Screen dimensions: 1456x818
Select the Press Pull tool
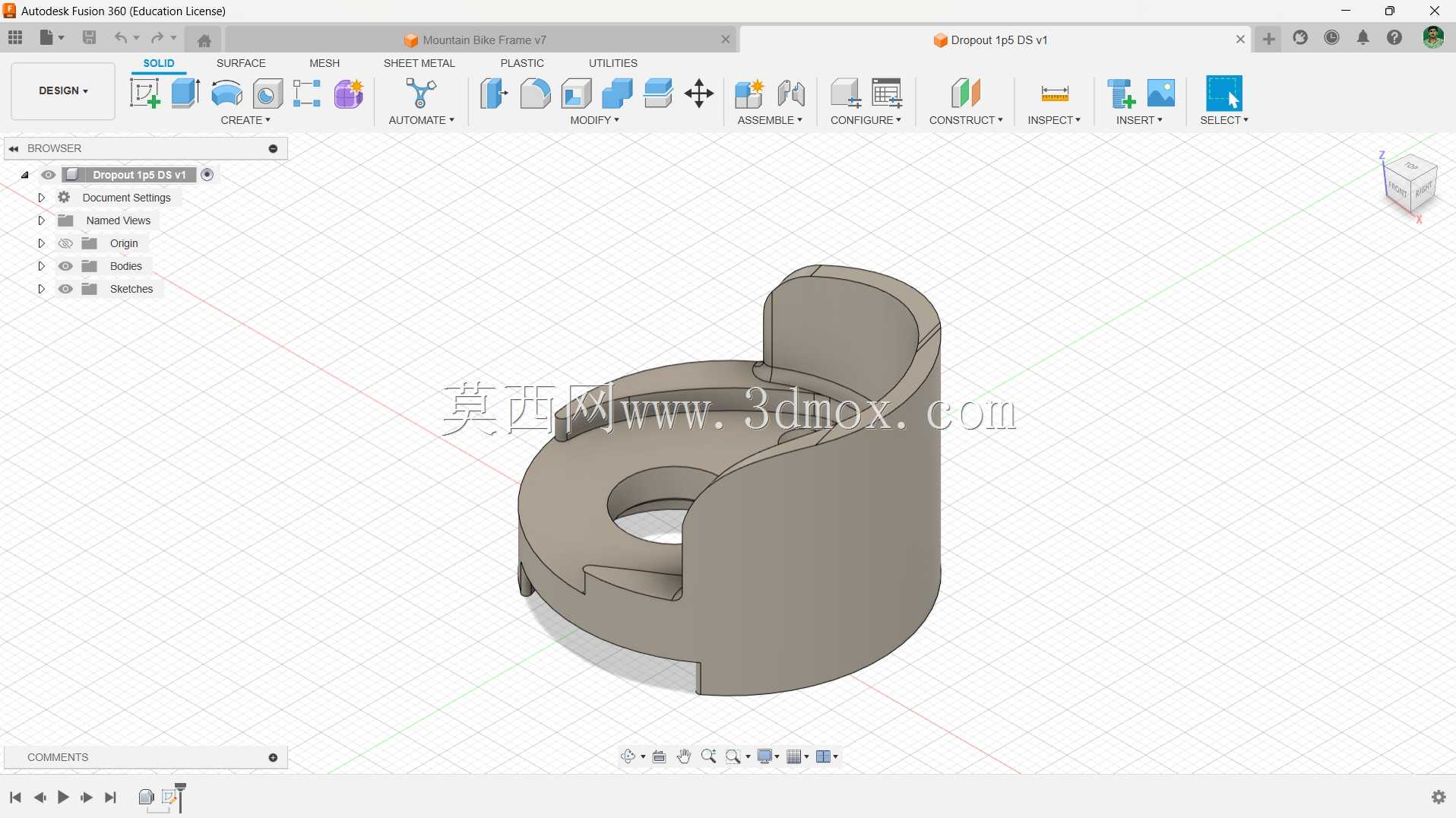point(494,94)
